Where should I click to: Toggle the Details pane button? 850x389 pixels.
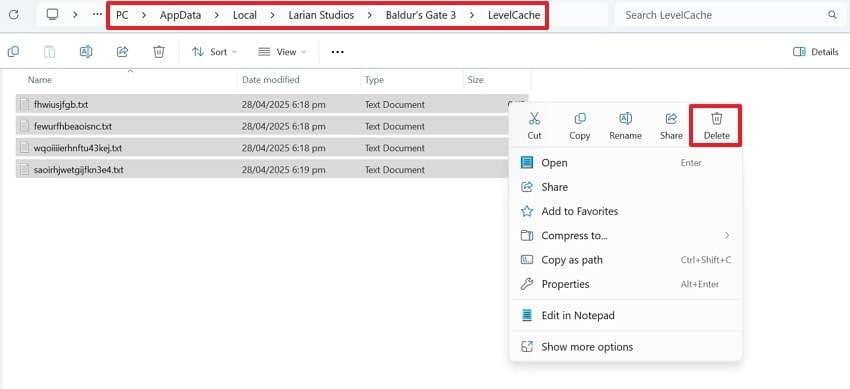pos(816,52)
